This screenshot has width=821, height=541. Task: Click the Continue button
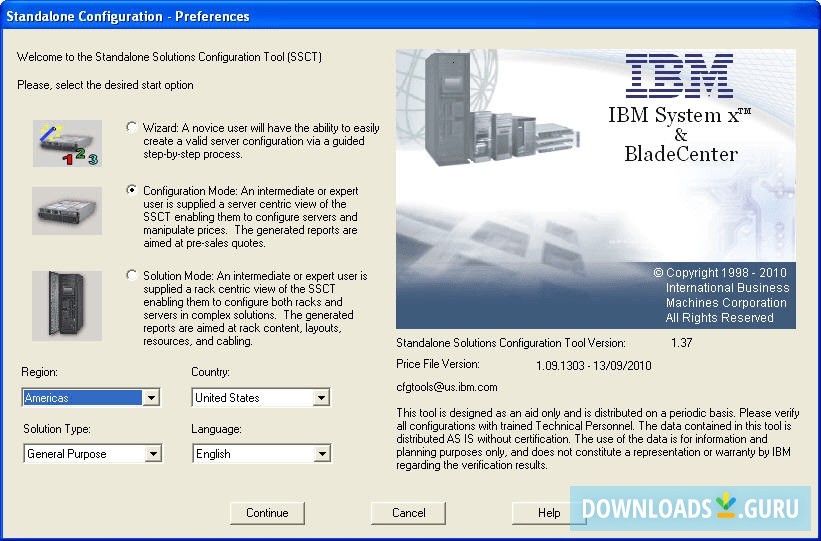pyautogui.click(x=267, y=513)
